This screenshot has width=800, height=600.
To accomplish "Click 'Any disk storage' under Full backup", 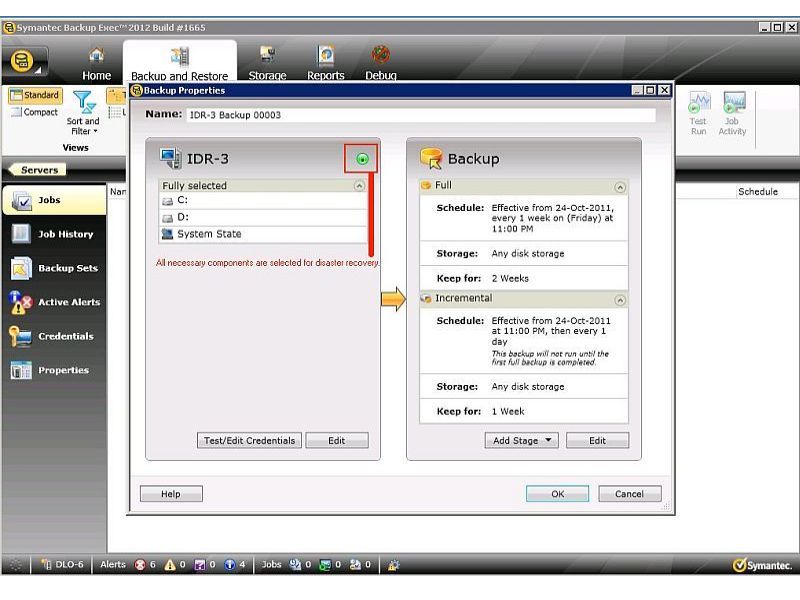I will [528, 254].
